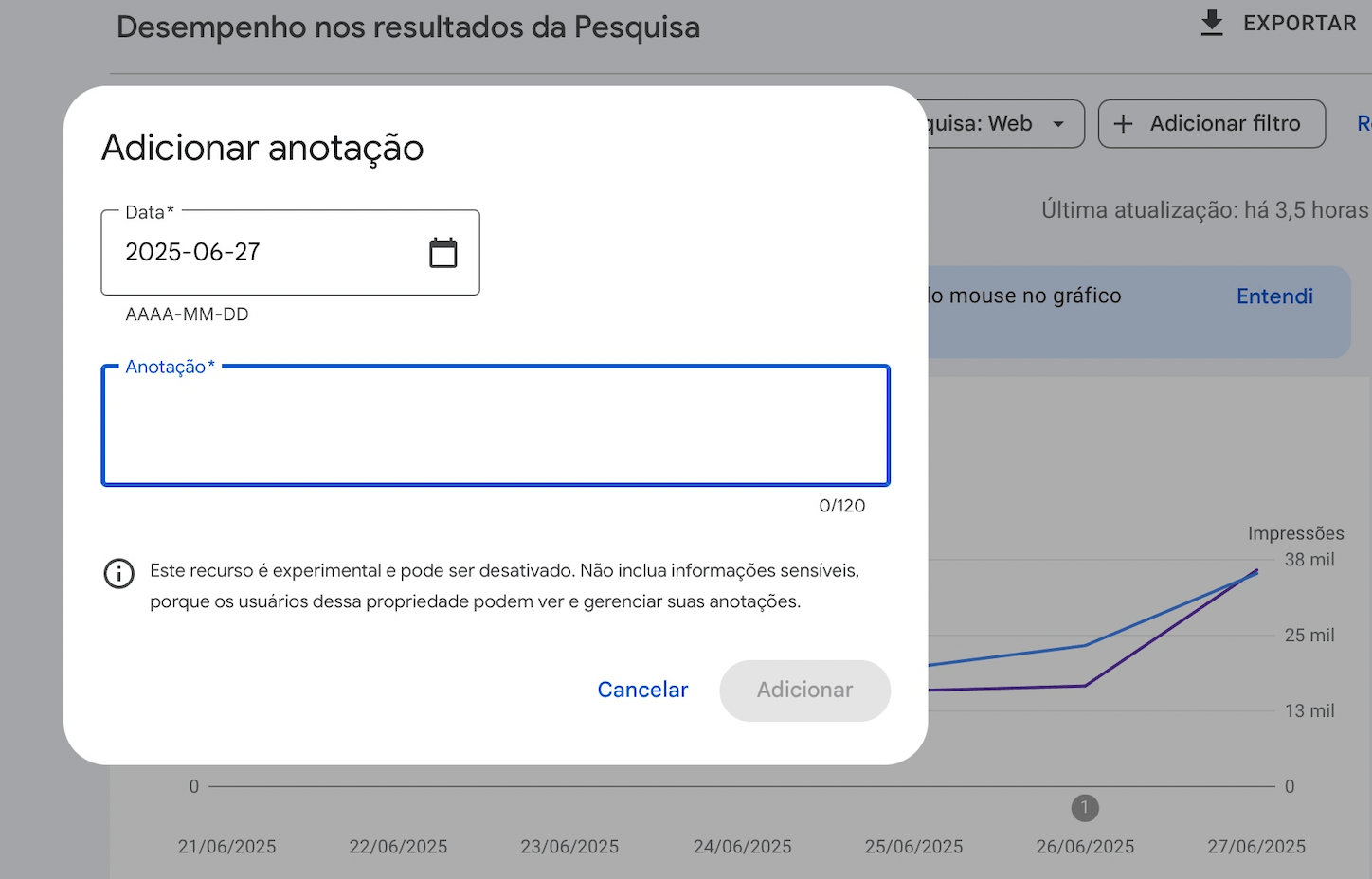Click the "Adicionar anotação" dialog title
The width and height of the screenshot is (1372, 879).
click(262, 148)
